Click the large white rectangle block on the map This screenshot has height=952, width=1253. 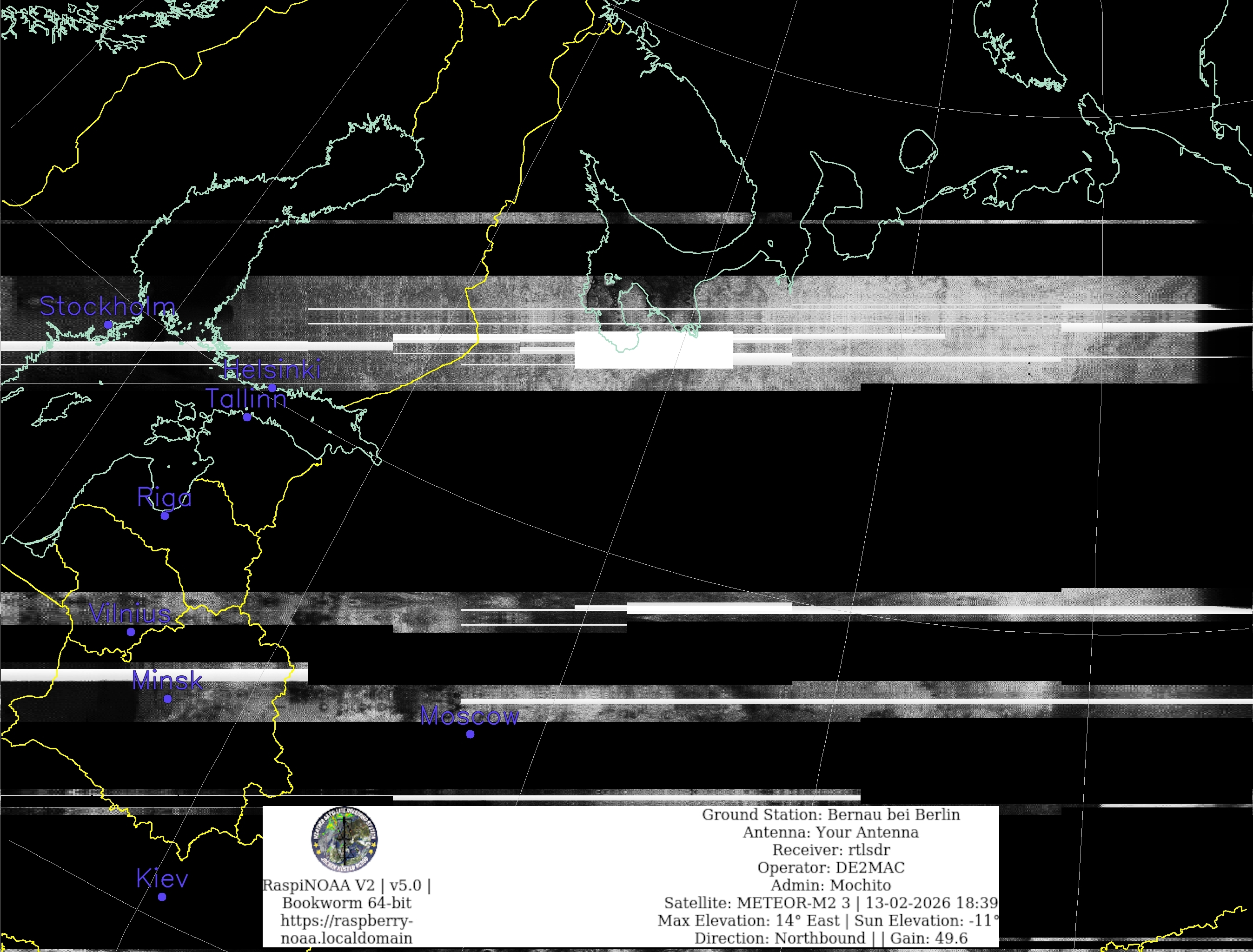click(x=653, y=350)
